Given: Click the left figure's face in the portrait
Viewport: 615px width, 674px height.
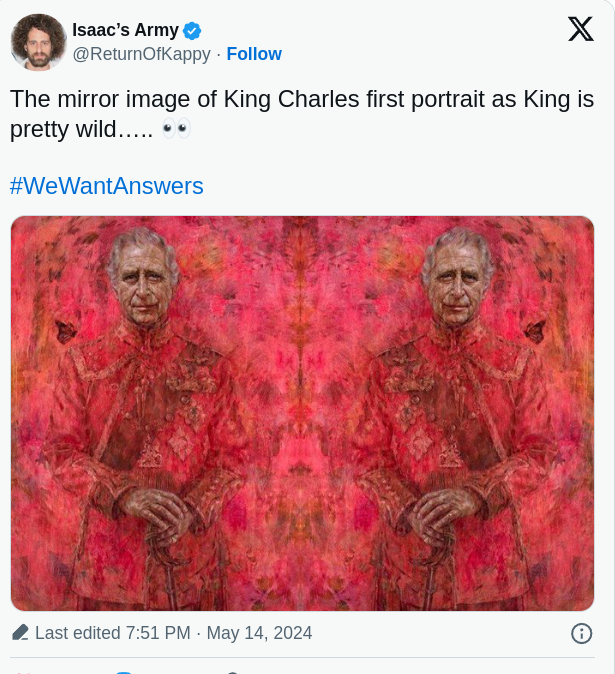Looking at the screenshot, I should [143, 278].
